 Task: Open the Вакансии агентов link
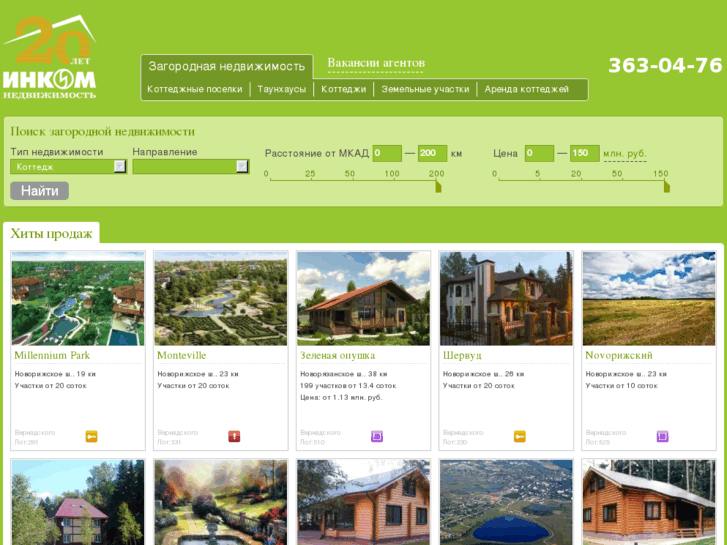[x=376, y=63]
